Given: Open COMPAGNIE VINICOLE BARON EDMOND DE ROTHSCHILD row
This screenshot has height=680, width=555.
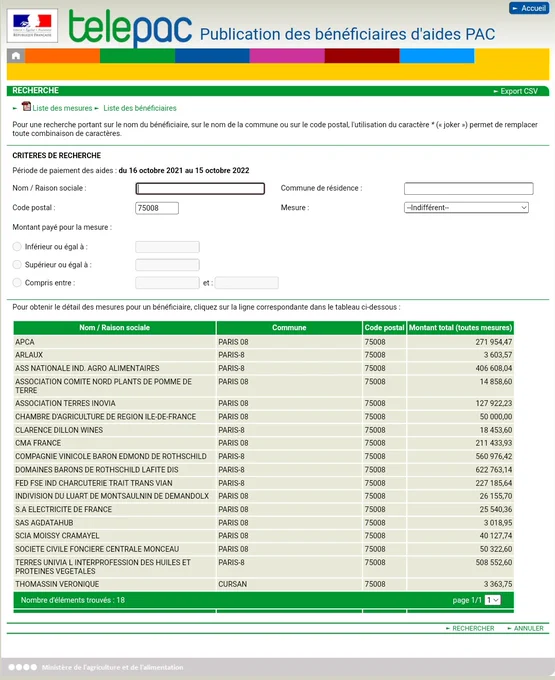Looking at the screenshot, I should pos(264,457).
